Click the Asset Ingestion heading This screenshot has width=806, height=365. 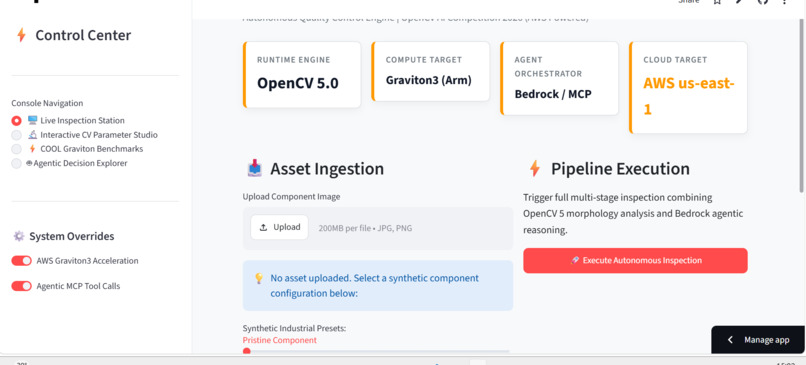(x=327, y=169)
